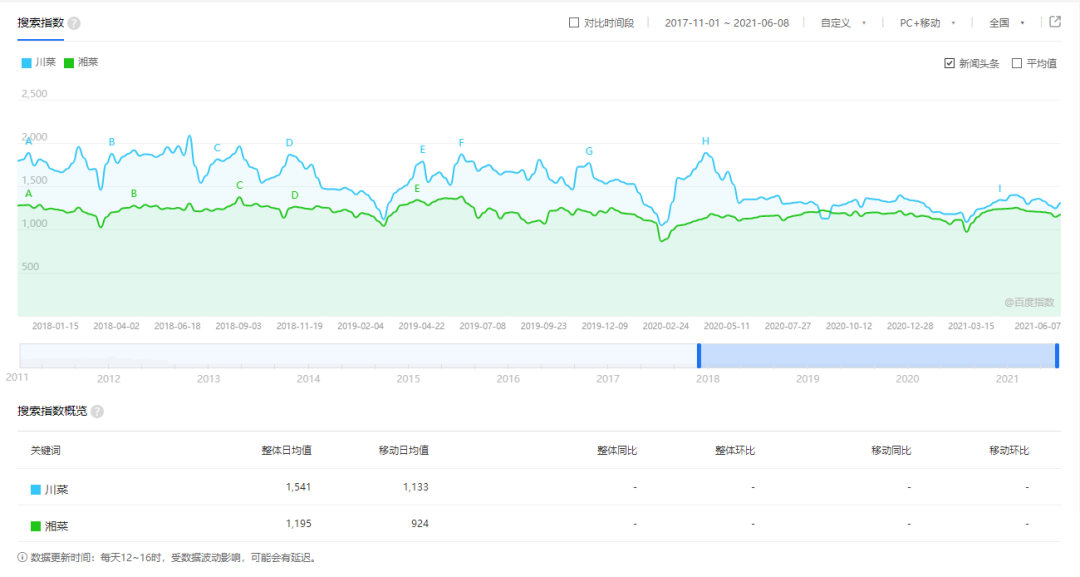The image size is (1080, 577).
Task: Enable the 对比时间段 comparison checkbox
Action: point(575,21)
